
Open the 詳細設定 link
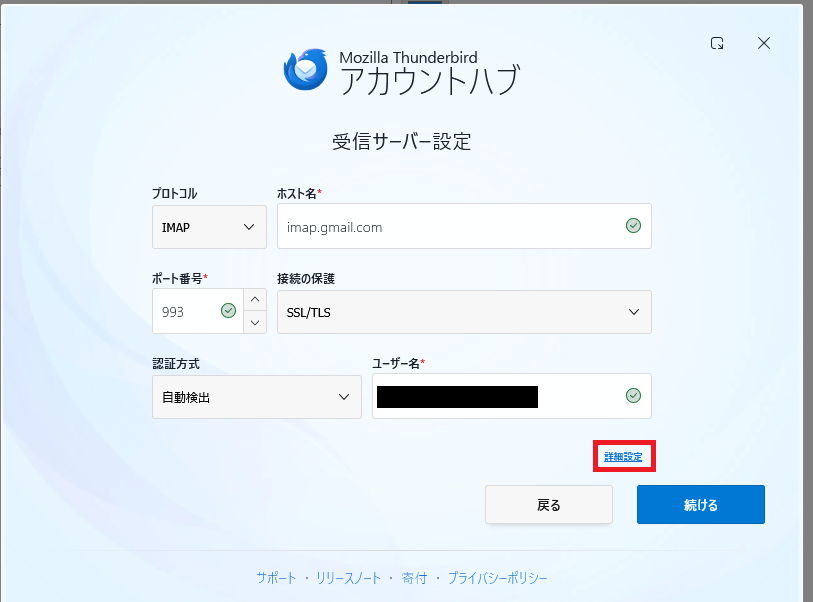click(x=623, y=457)
